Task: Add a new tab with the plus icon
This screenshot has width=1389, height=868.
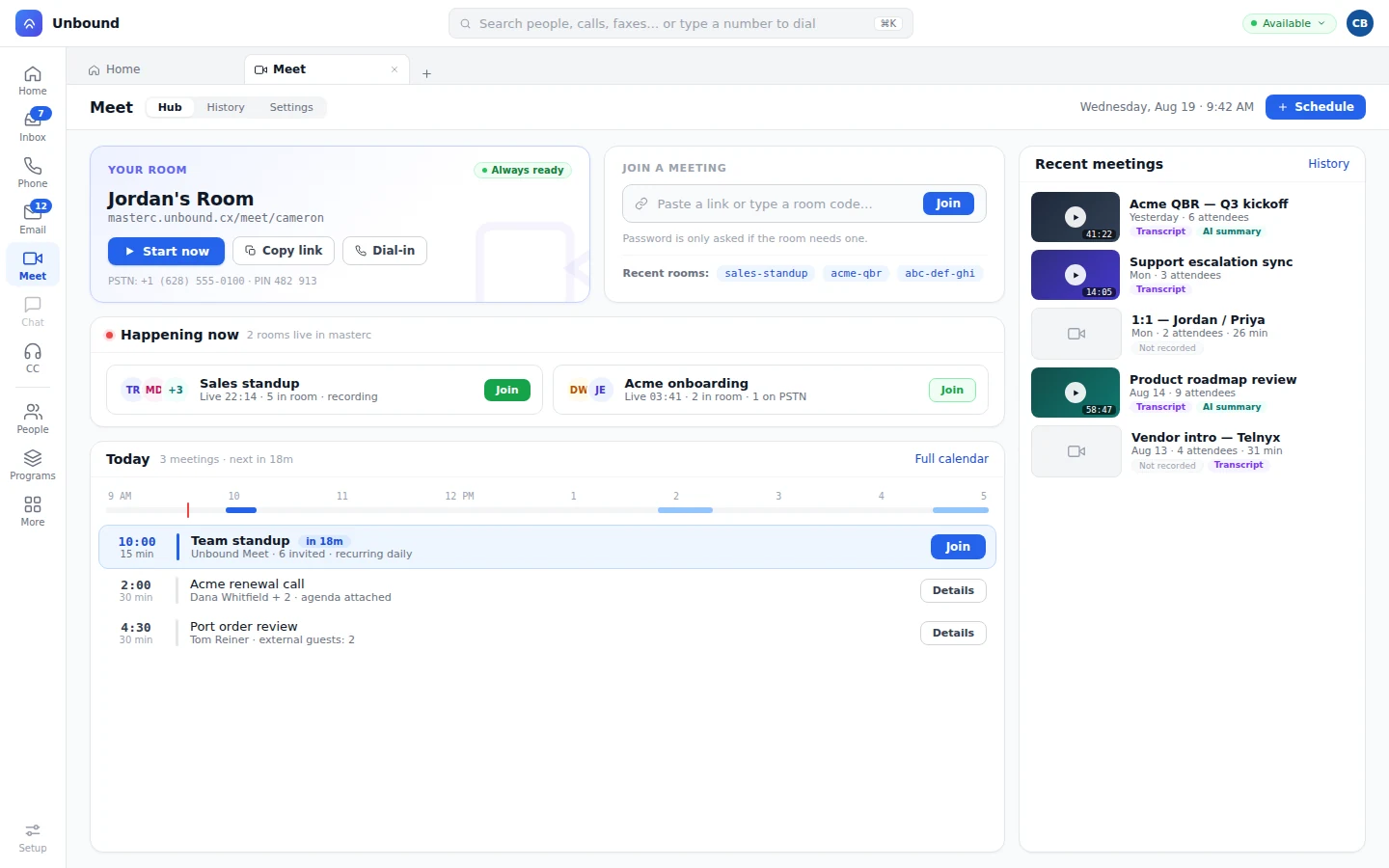Action: [x=426, y=73]
